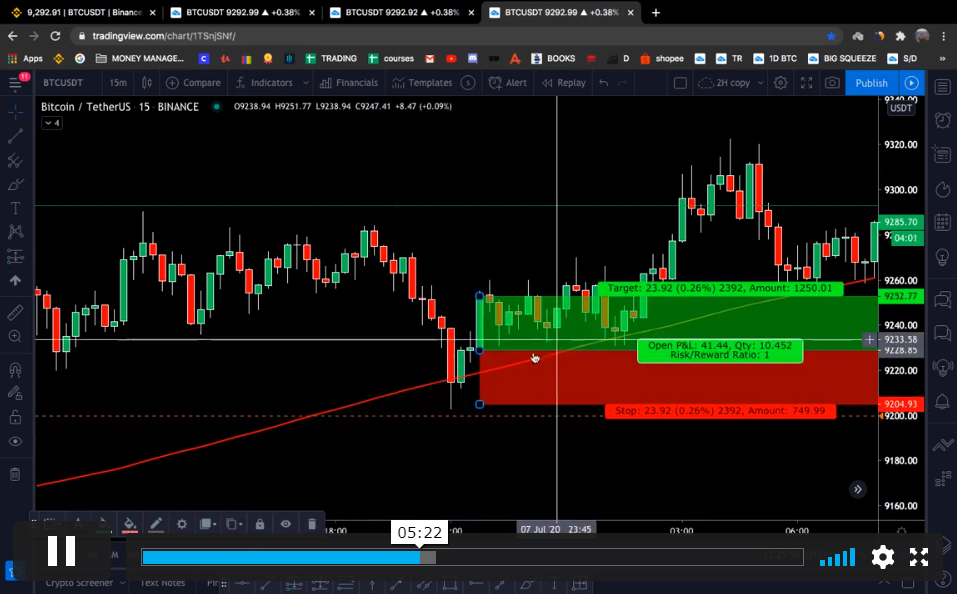Image resolution: width=957 pixels, height=594 pixels.
Task: Change line color with pencil icon
Action: (x=156, y=524)
